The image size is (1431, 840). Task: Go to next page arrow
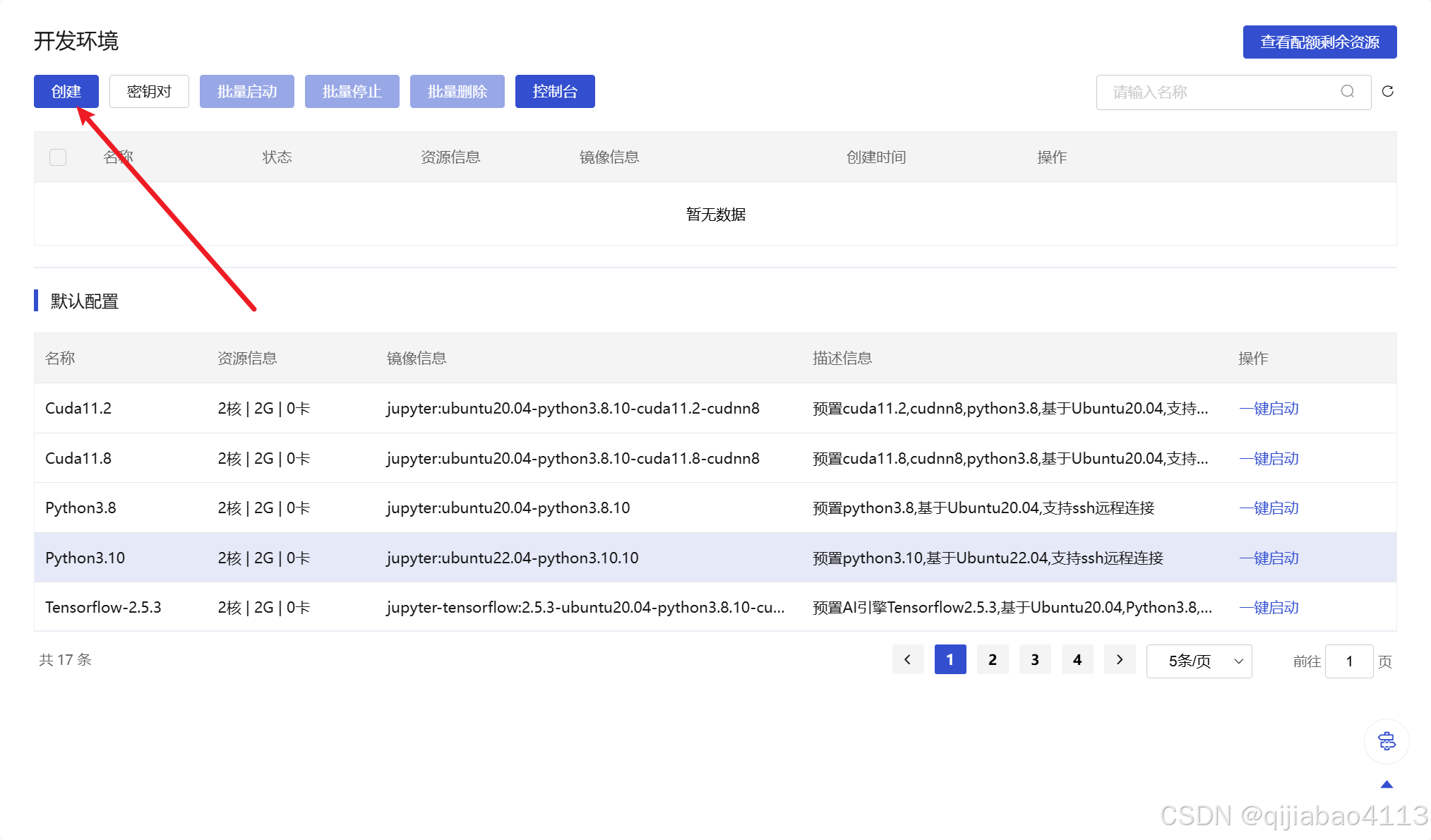1120,660
